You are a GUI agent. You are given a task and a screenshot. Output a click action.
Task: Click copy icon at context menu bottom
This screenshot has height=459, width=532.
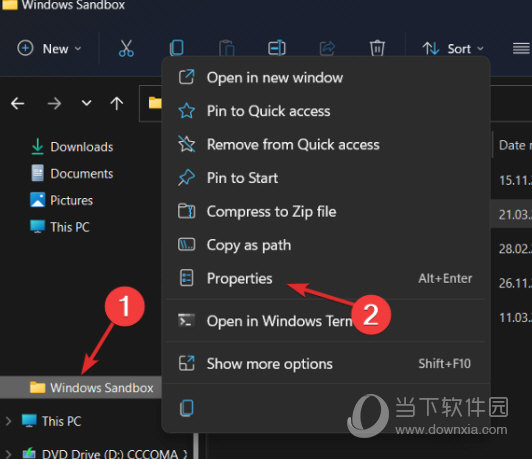click(x=186, y=407)
